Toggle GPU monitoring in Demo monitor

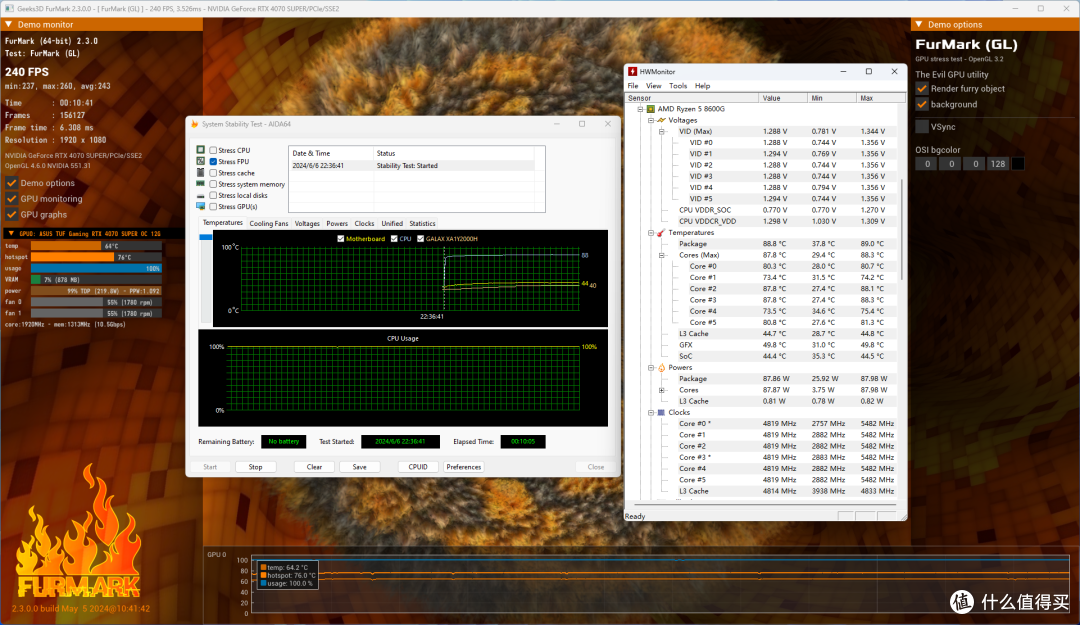pos(12,198)
